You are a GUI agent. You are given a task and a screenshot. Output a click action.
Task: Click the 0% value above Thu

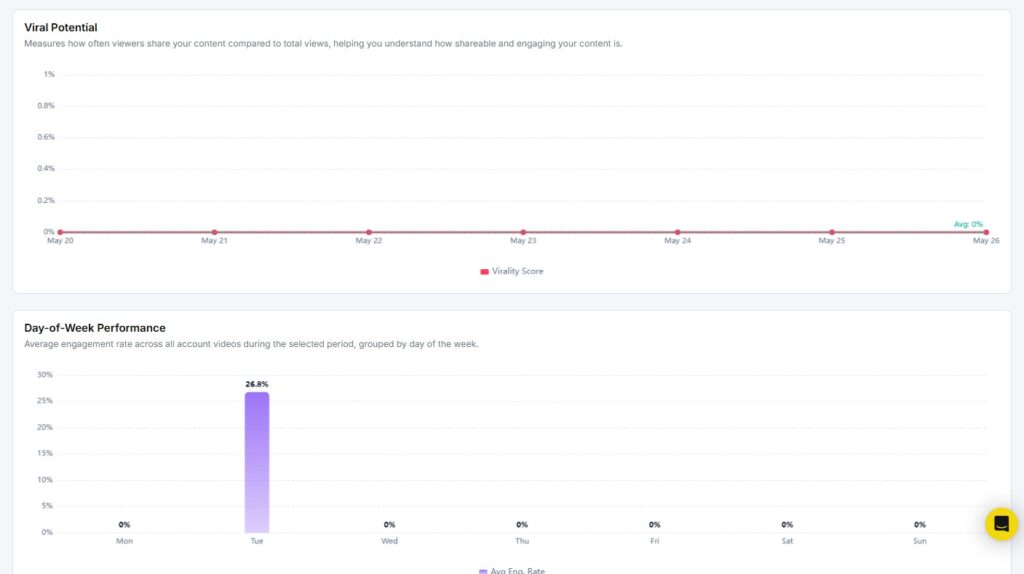pyautogui.click(x=522, y=524)
